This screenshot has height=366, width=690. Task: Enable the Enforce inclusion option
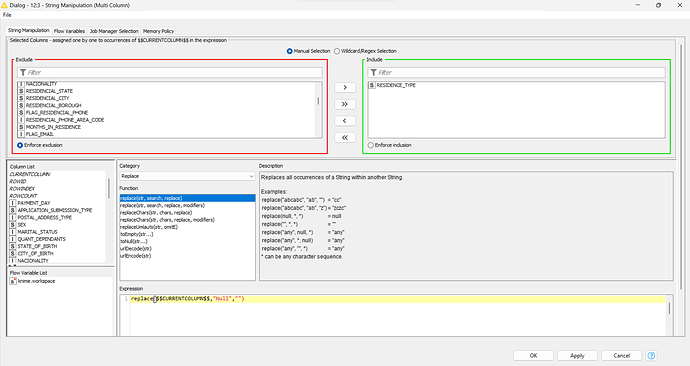371,145
